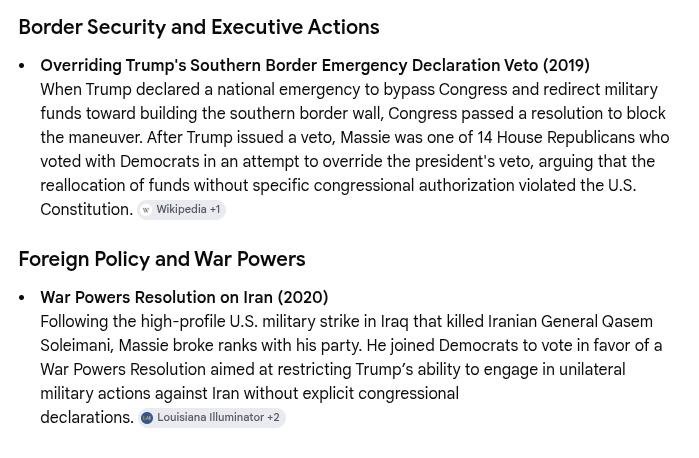This screenshot has height=458, width=699.
Task: Open the Louisiana Illuminator +2 citation chip
Action: coord(211,417)
